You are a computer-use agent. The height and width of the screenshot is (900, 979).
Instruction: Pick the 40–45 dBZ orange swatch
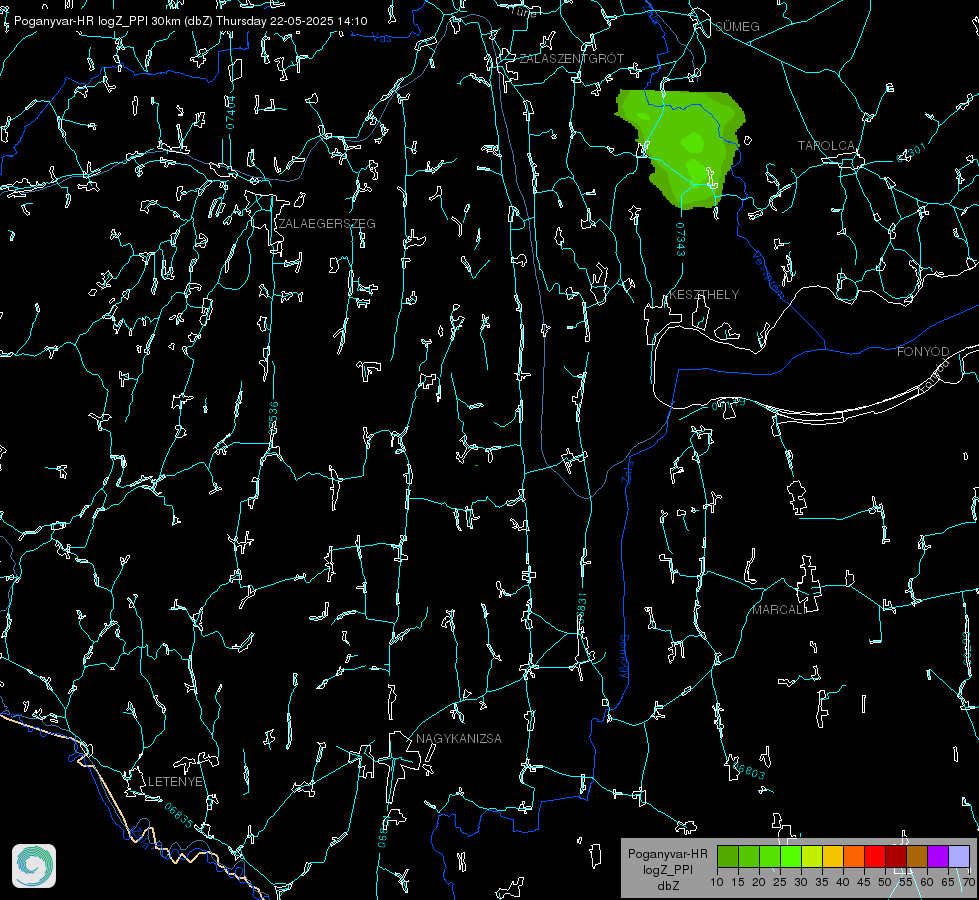pyautogui.click(x=854, y=856)
